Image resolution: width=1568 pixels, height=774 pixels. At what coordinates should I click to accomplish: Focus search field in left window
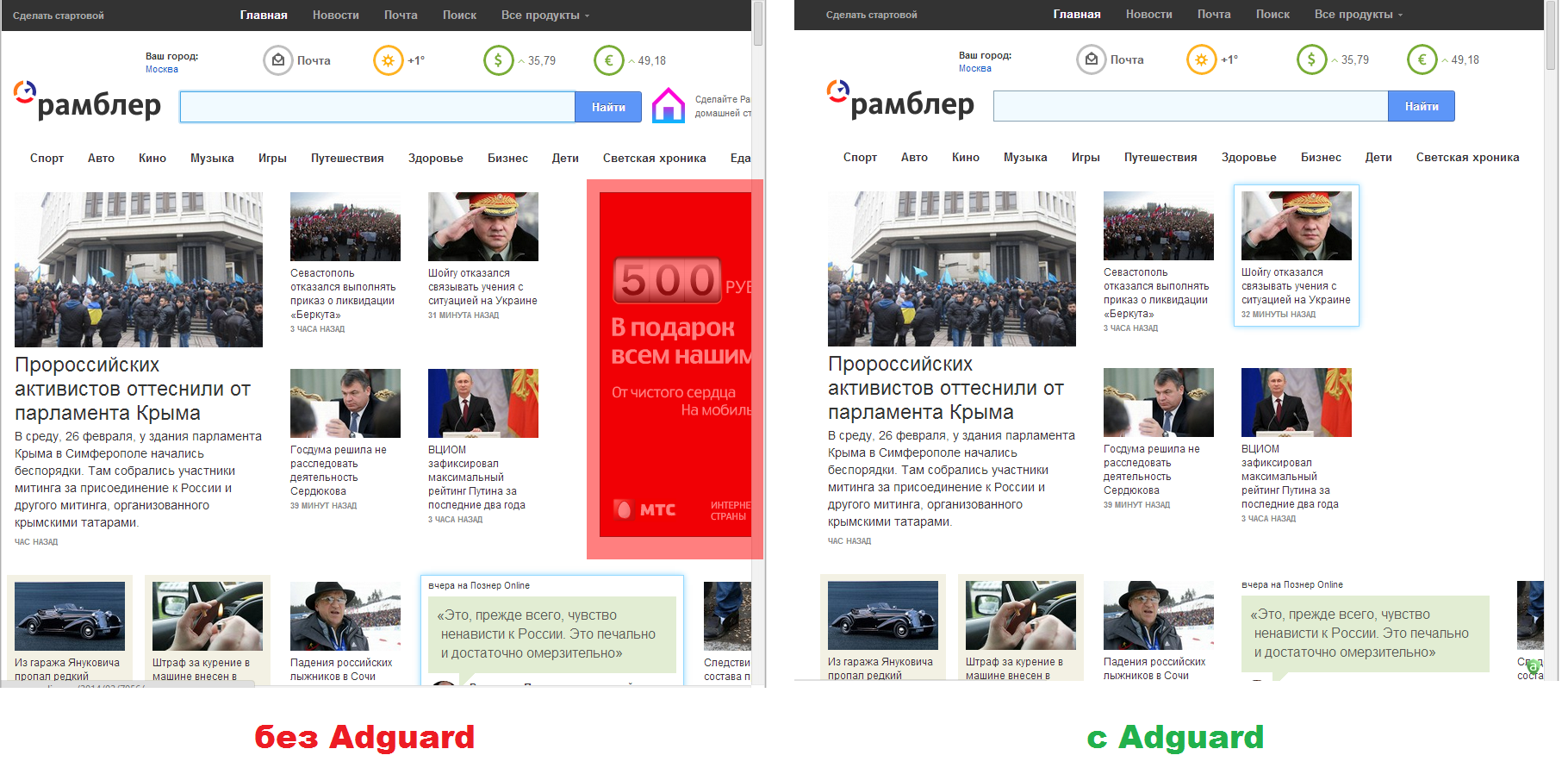point(377,107)
